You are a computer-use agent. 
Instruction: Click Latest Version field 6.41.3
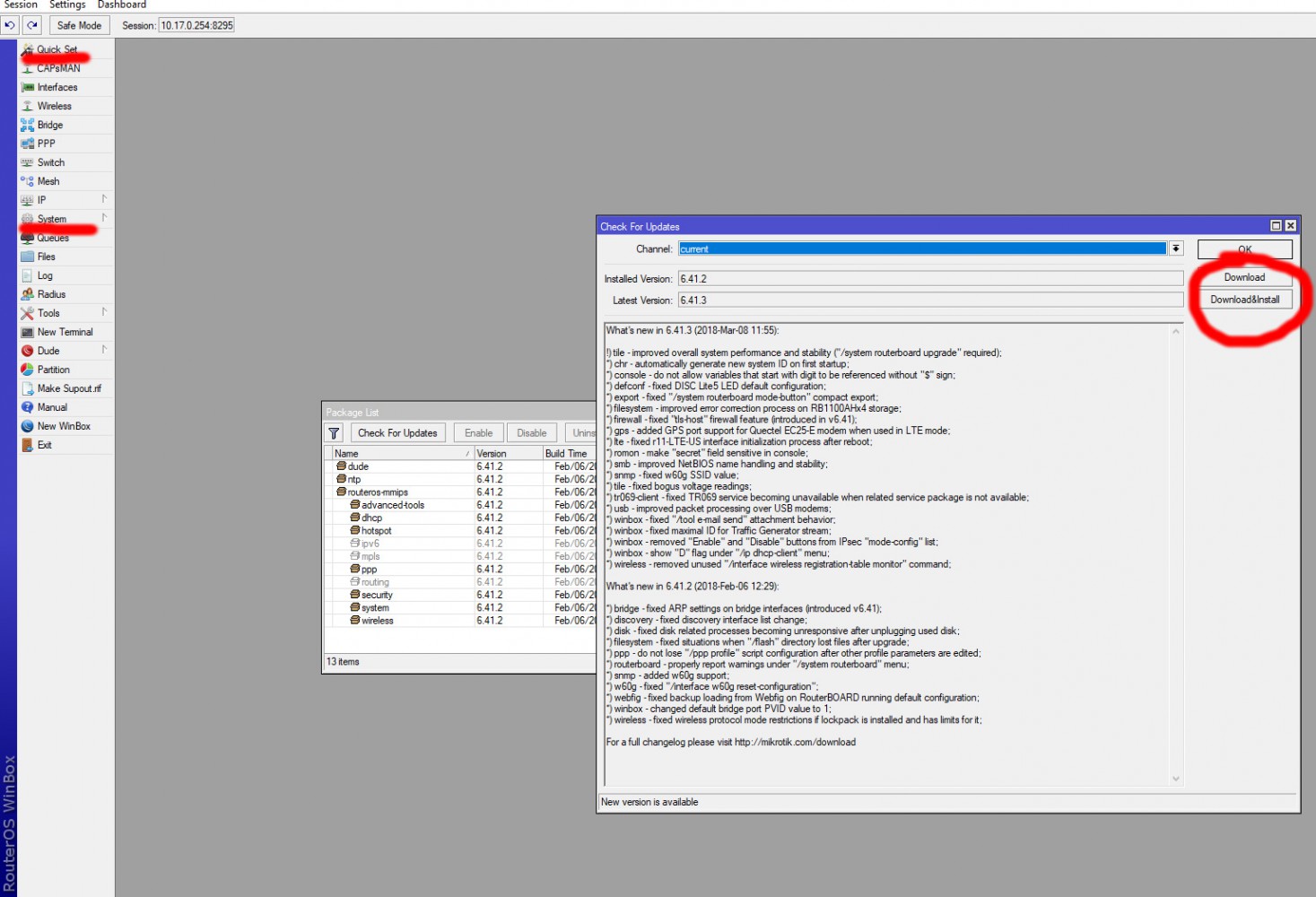pyautogui.click(x=930, y=300)
